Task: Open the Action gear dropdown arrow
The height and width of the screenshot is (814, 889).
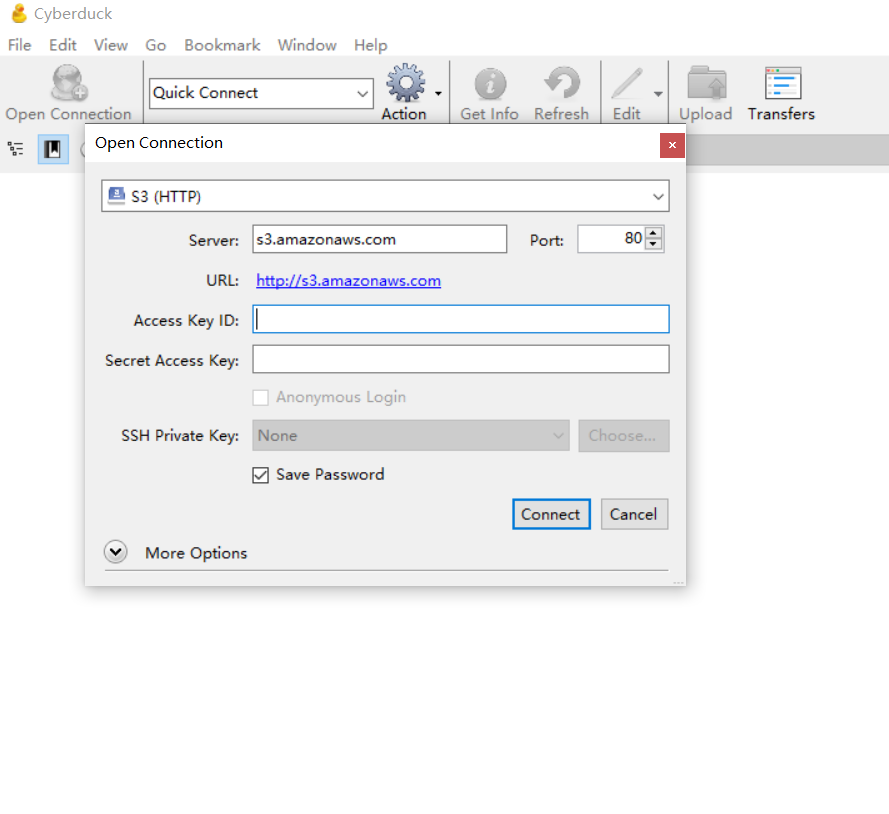Action: [x=438, y=94]
